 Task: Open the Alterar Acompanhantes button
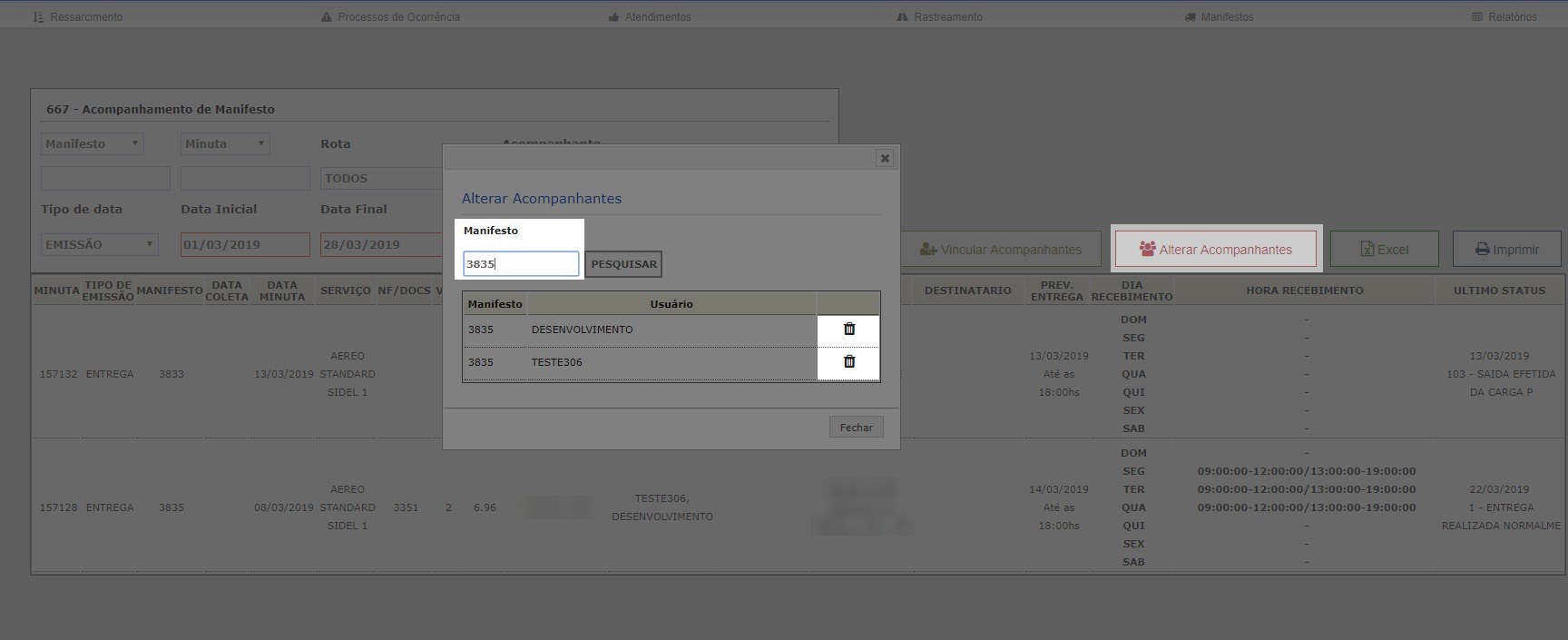coord(1216,250)
